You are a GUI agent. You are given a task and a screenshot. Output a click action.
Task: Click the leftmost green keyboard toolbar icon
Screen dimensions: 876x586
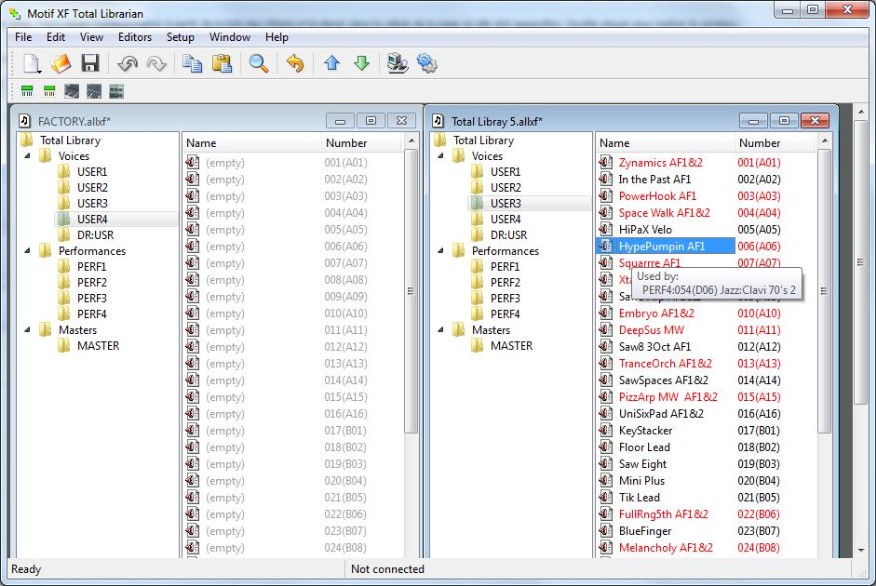tap(27, 92)
